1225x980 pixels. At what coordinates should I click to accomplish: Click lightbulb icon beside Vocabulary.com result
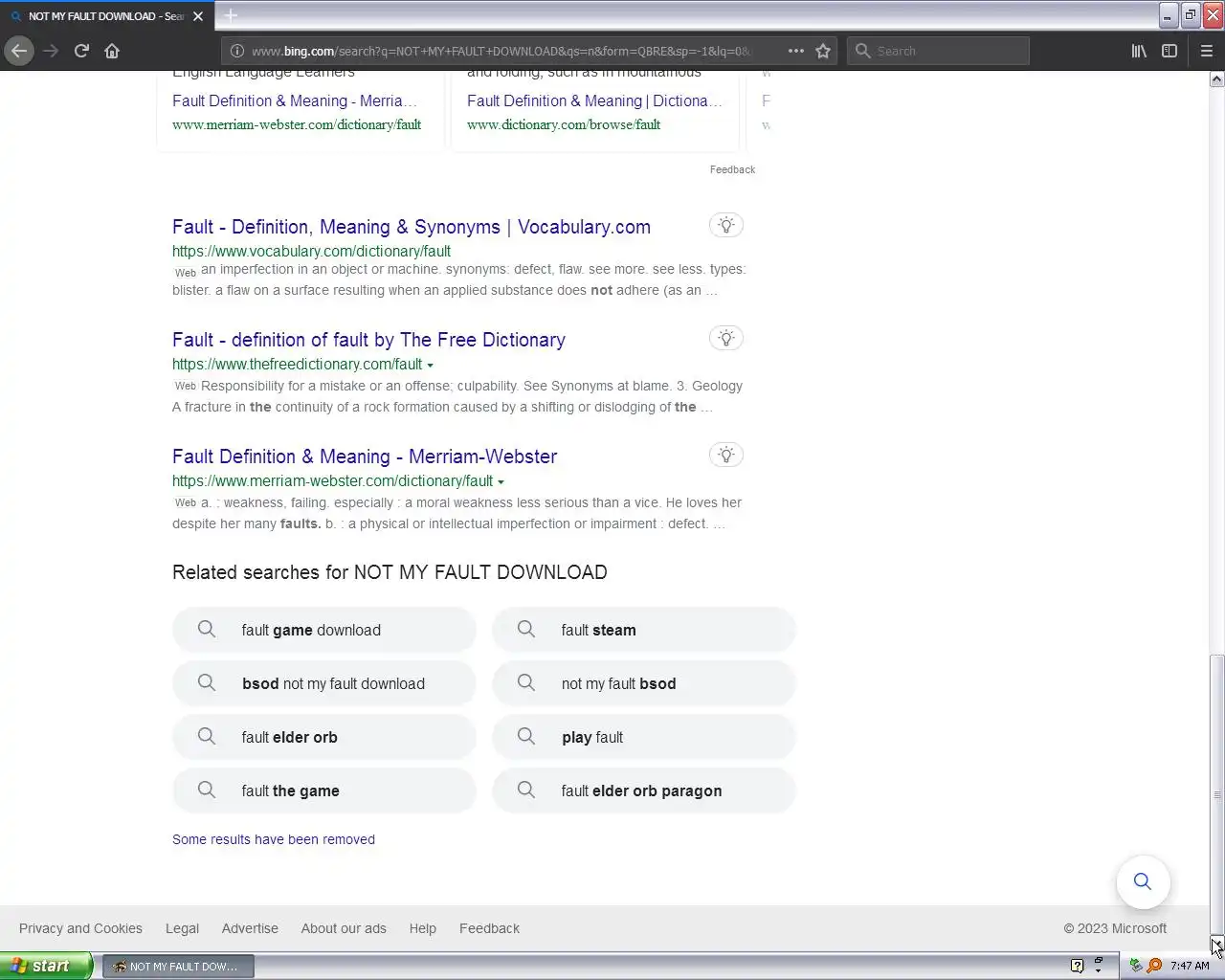coord(726,226)
